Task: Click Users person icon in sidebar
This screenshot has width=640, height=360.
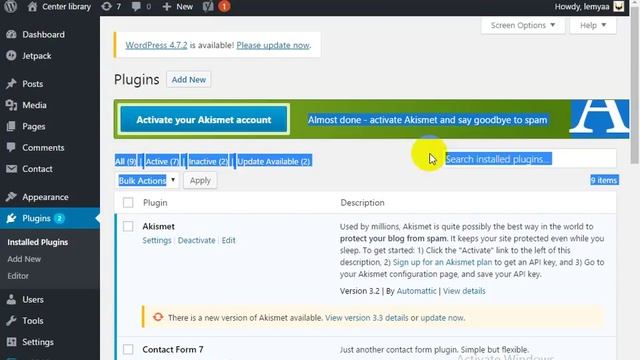Action: (x=11, y=299)
